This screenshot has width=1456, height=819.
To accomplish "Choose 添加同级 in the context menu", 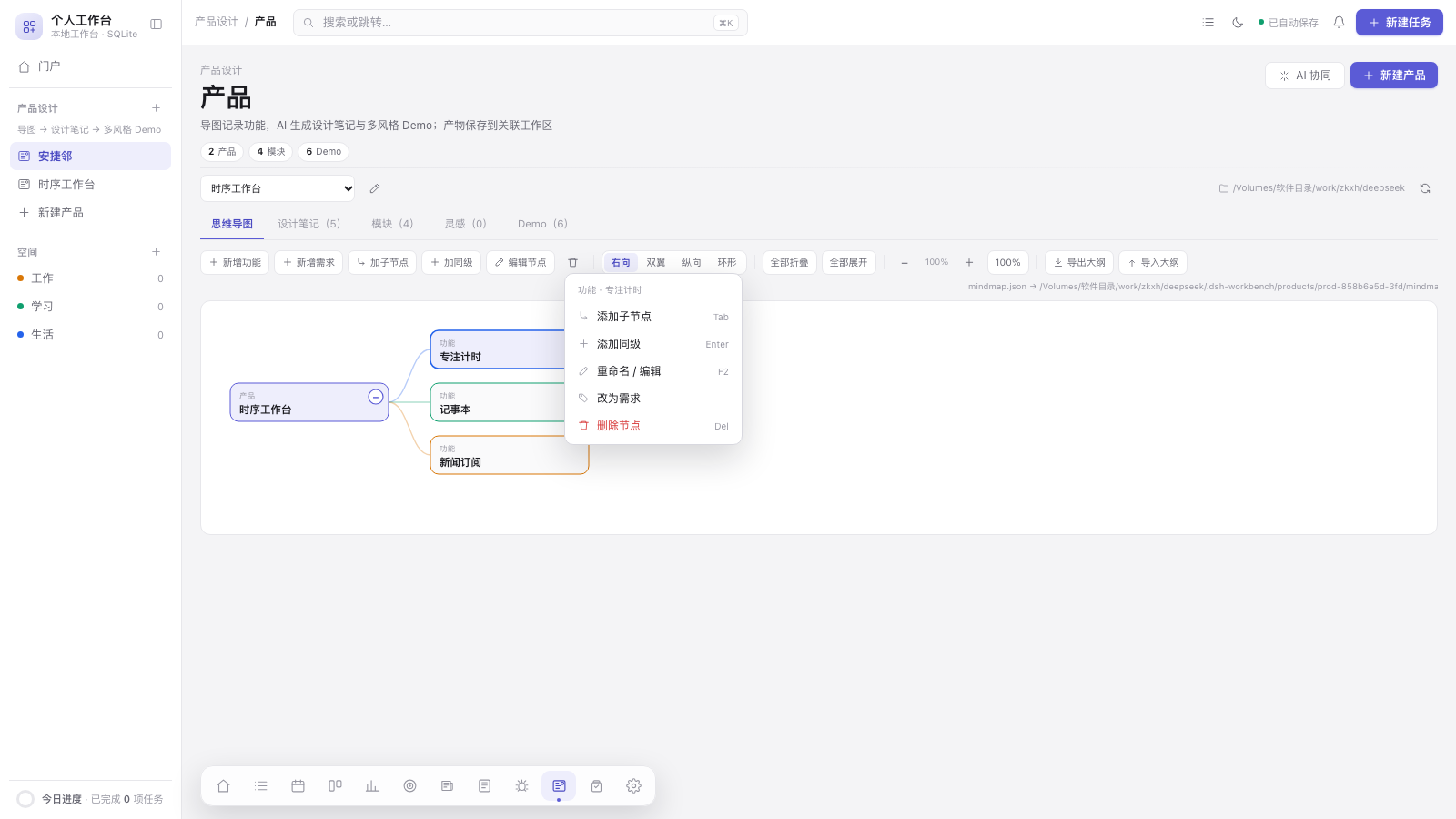I will click(653, 344).
